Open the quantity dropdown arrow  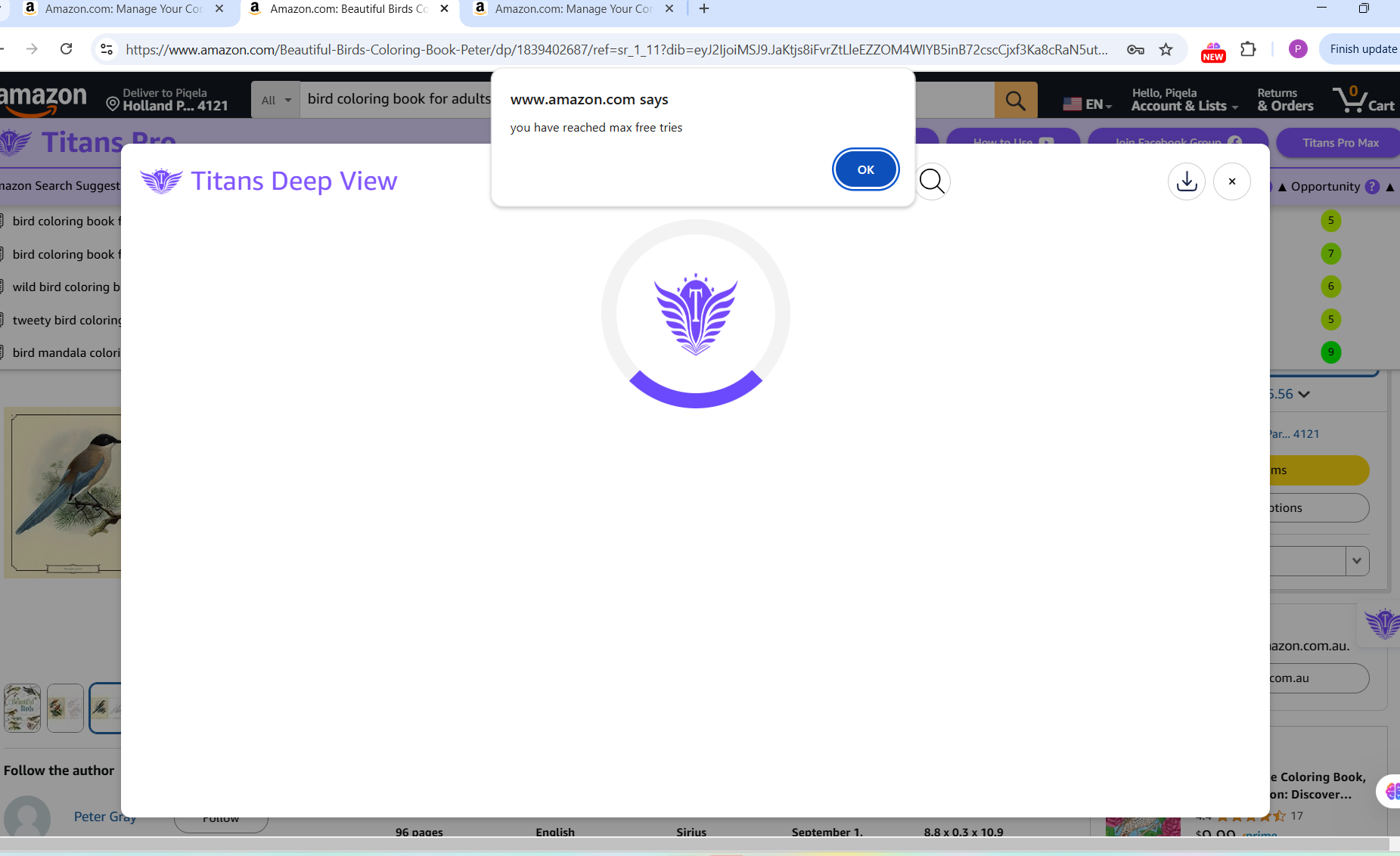click(1357, 561)
